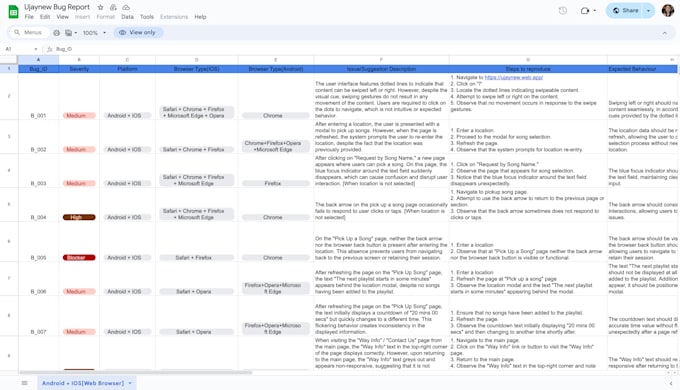The width and height of the screenshot is (680, 390).
Task: Click the Share button
Action: point(625,11)
